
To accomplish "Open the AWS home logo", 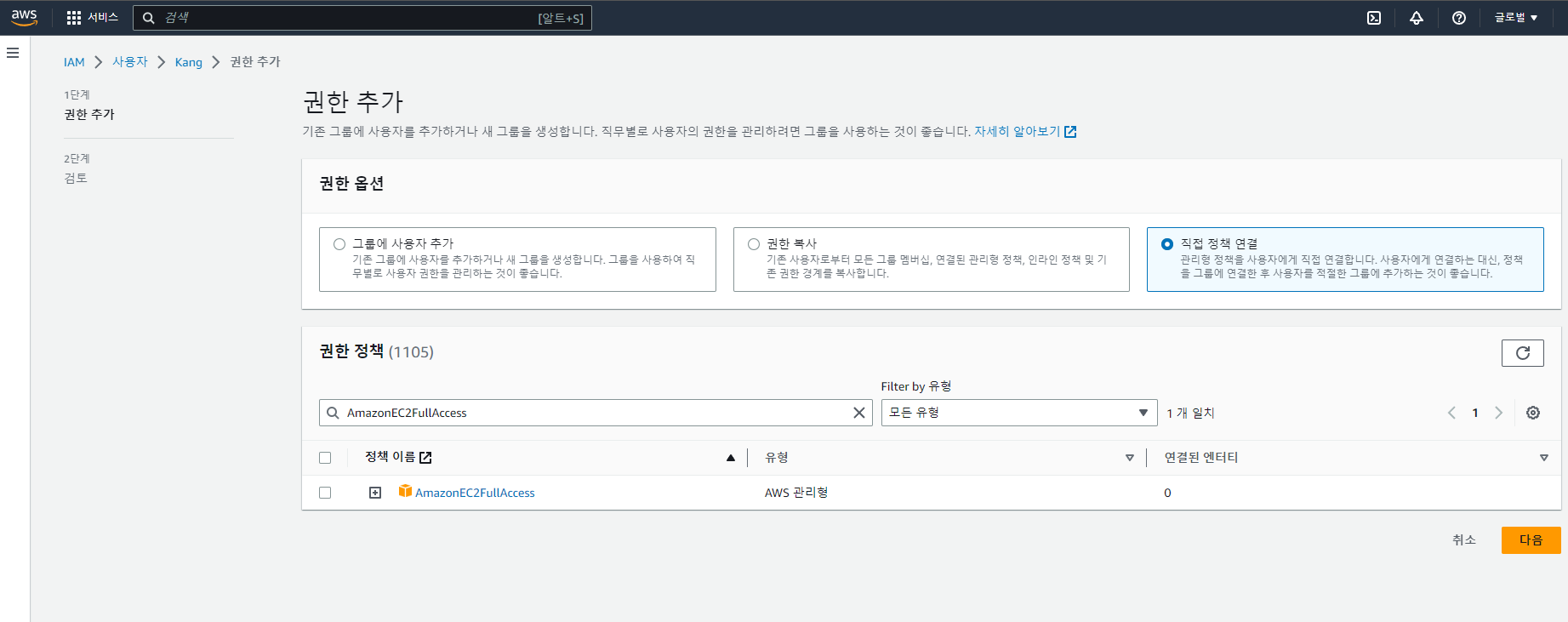I will point(24,17).
